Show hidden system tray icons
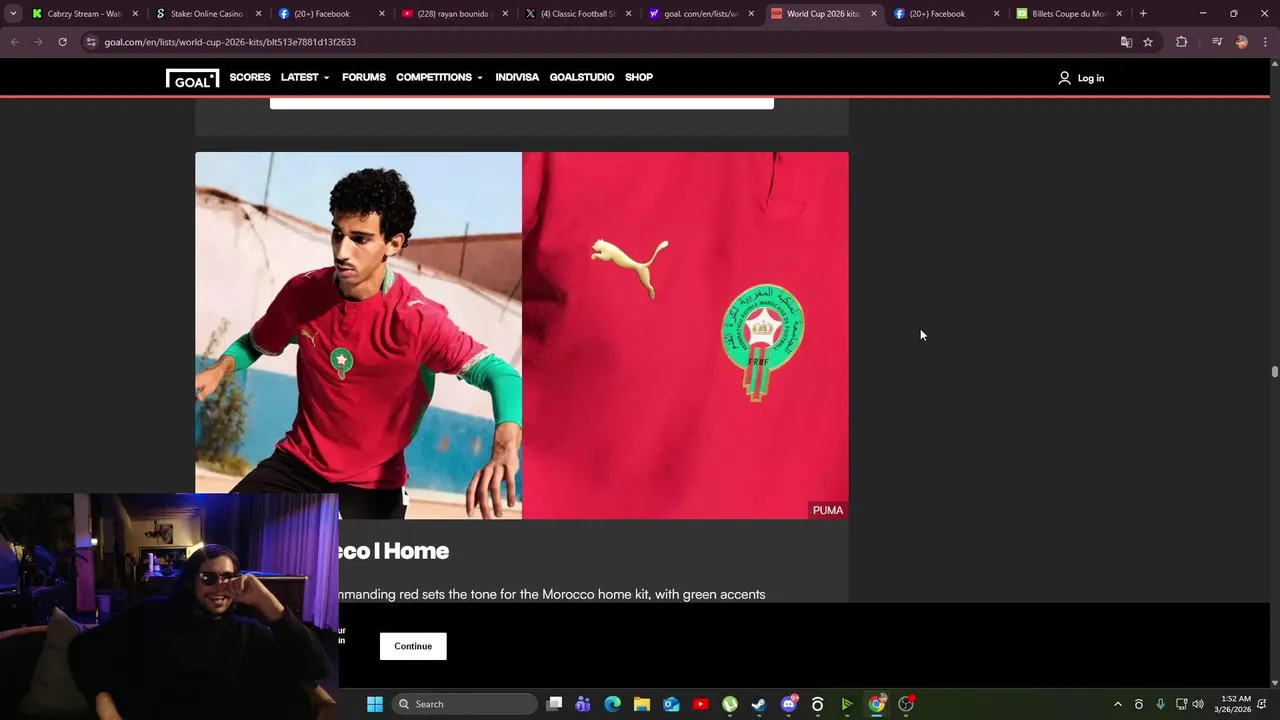Screen dimensions: 1280x720 1118,704
